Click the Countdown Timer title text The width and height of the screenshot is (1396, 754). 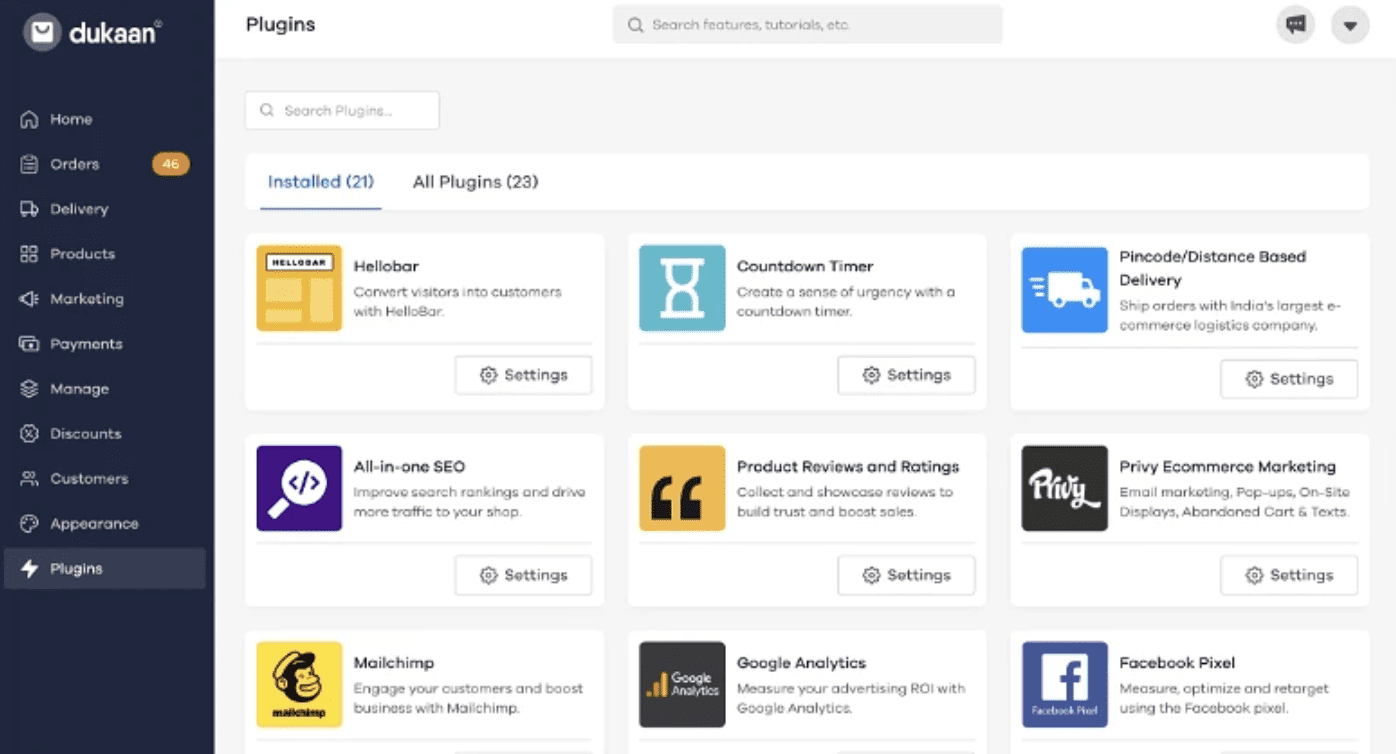pos(805,266)
